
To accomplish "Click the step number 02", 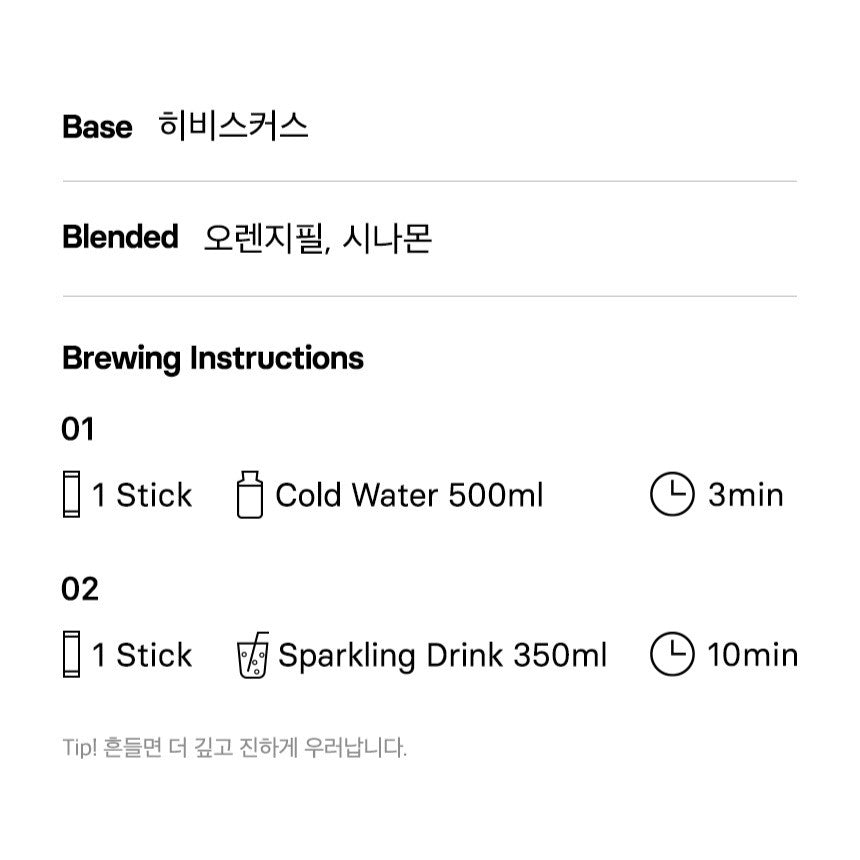I will pos(80,589).
